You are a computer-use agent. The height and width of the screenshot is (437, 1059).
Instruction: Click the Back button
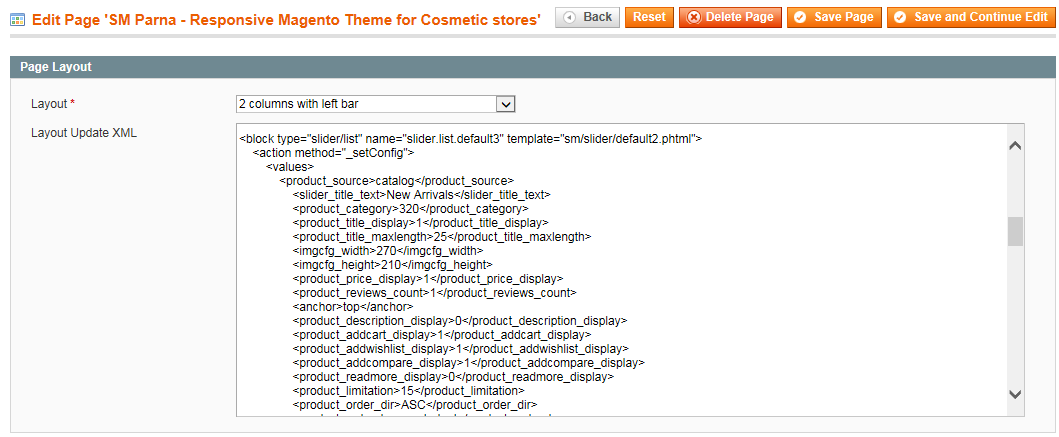pyautogui.click(x=587, y=17)
